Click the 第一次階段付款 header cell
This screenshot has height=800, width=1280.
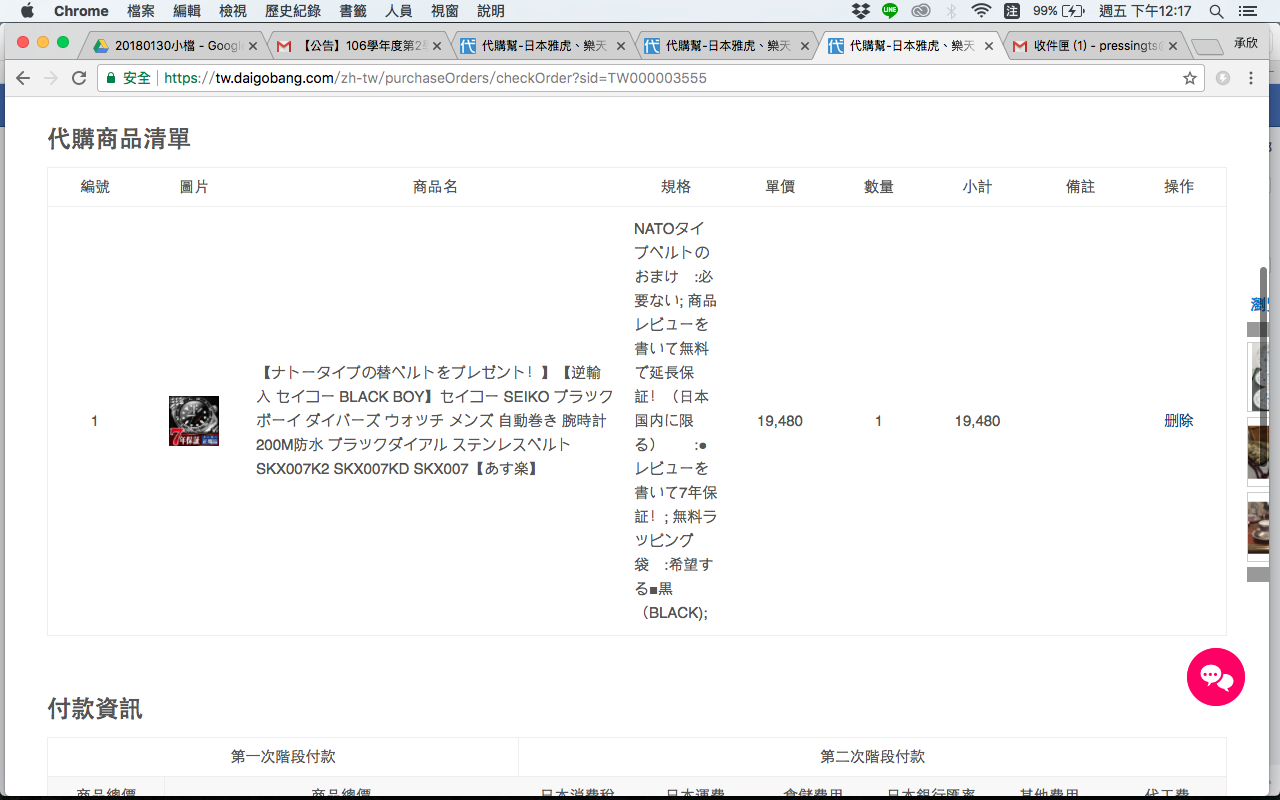pyautogui.click(x=283, y=757)
